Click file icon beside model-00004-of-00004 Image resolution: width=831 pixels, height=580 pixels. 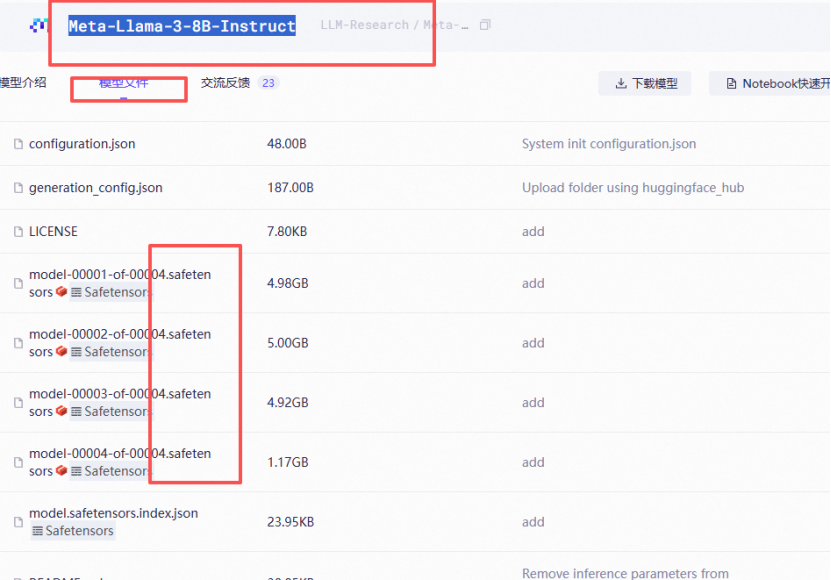click(x=19, y=462)
